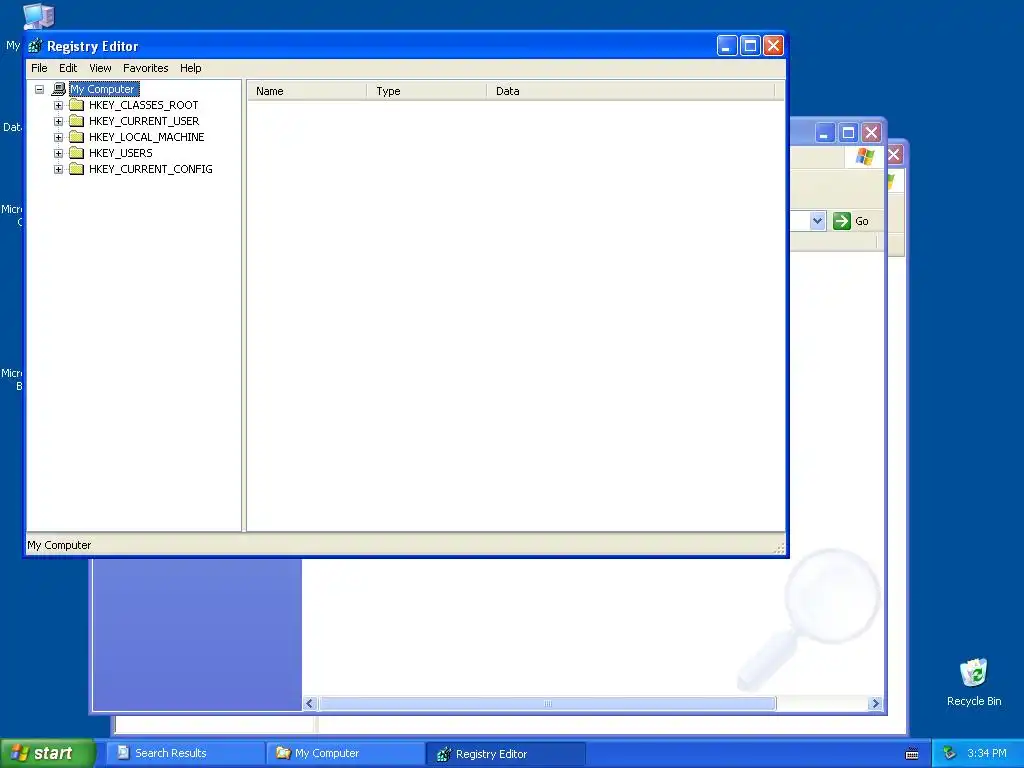Open the address dropdown arrow in background window
Image resolution: width=1024 pixels, height=768 pixels.
click(x=817, y=221)
